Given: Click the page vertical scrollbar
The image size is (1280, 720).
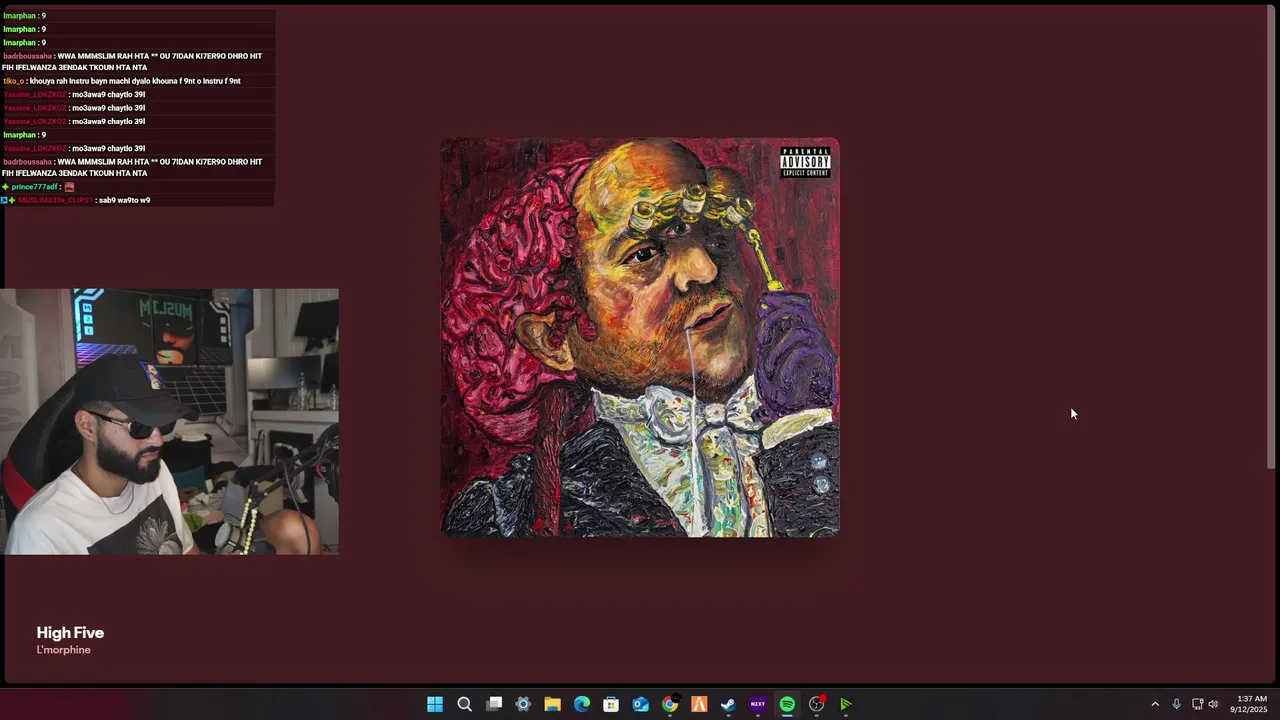Looking at the screenshot, I should (1271, 237).
